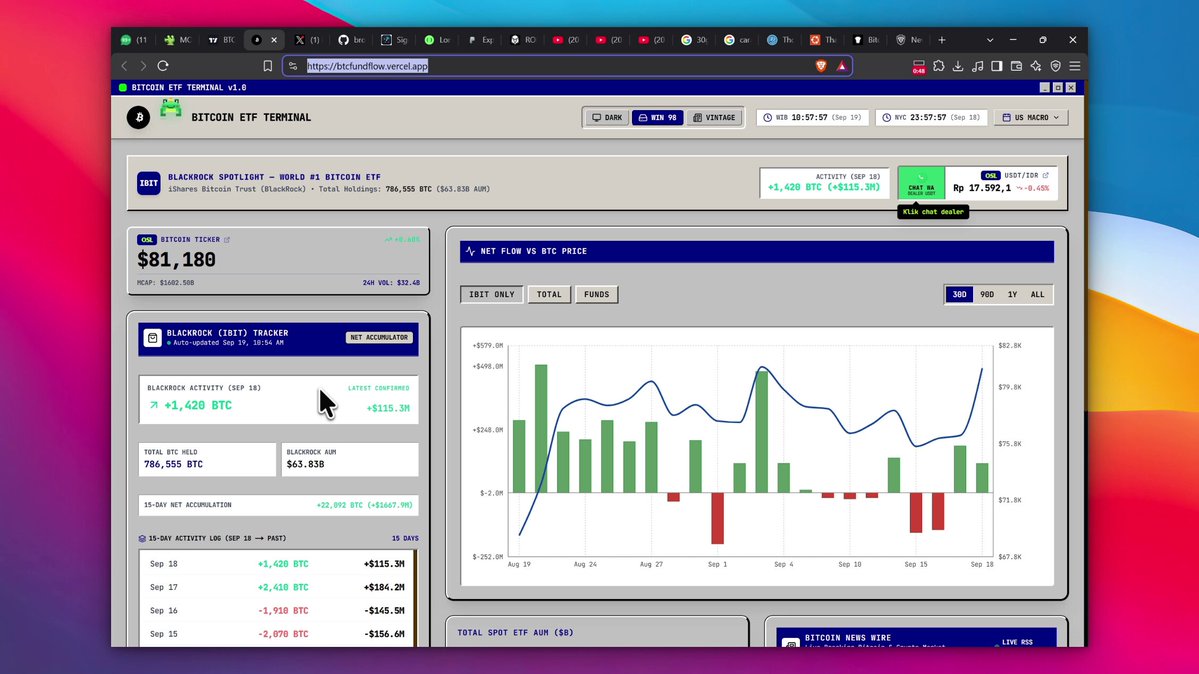Expand the US MACRO dropdown
This screenshot has height=674, width=1199.
[x=1031, y=117]
